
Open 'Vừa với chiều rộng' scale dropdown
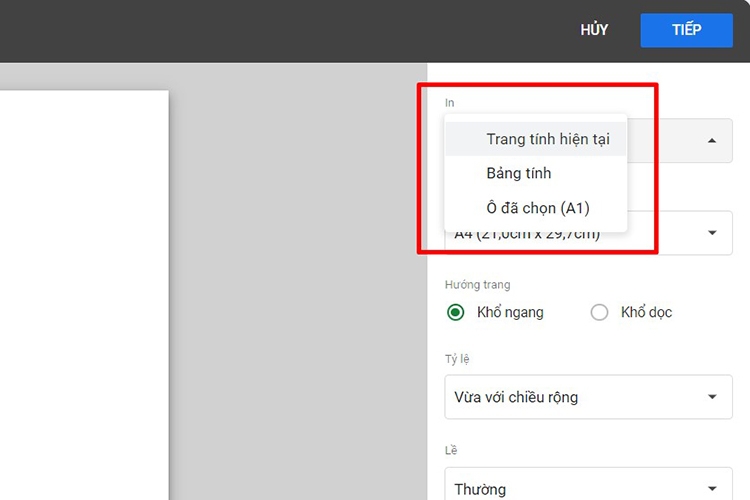pos(588,397)
